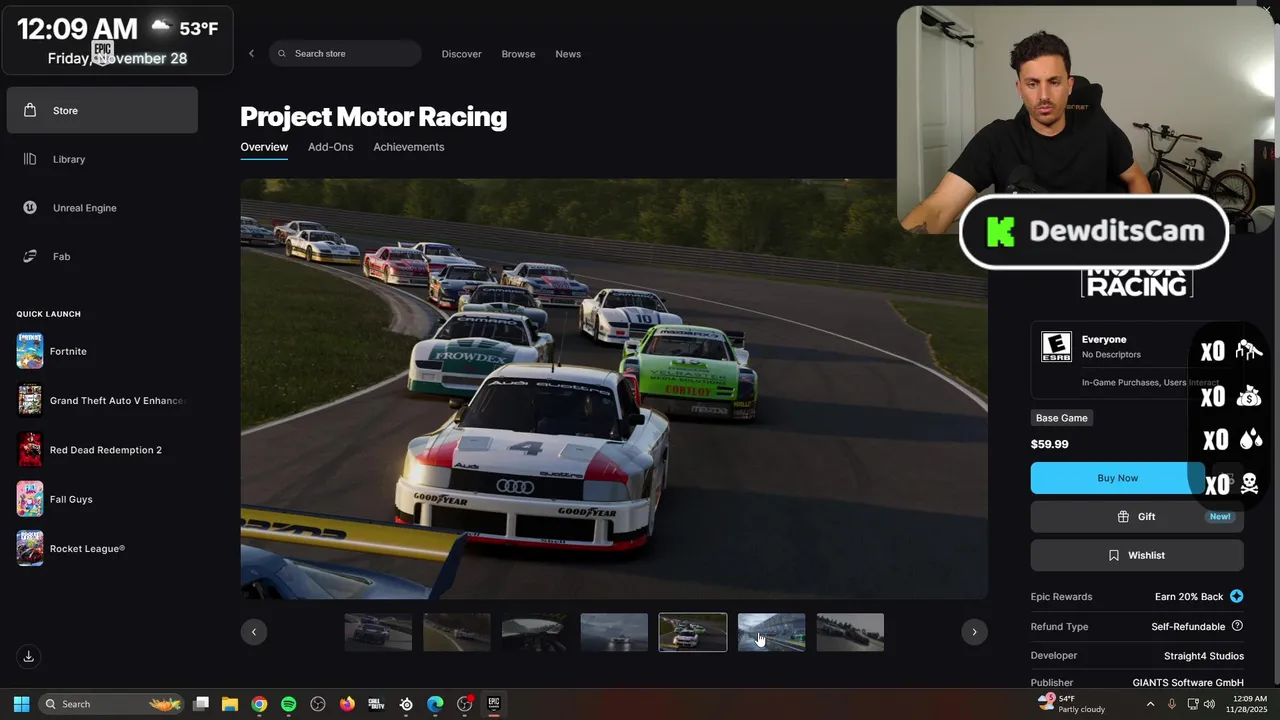Click Epic Games Launcher taskbar icon
1280x720 pixels.
click(494, 704)
